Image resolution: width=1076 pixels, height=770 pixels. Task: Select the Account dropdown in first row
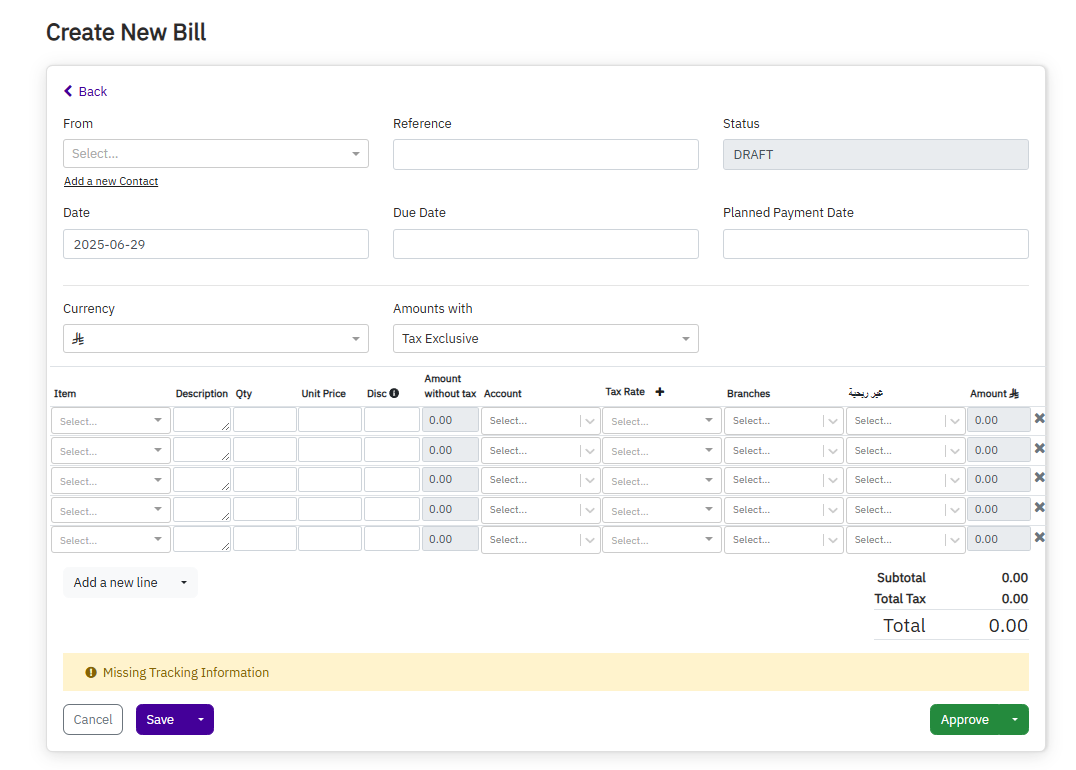(x=539, y=421)
